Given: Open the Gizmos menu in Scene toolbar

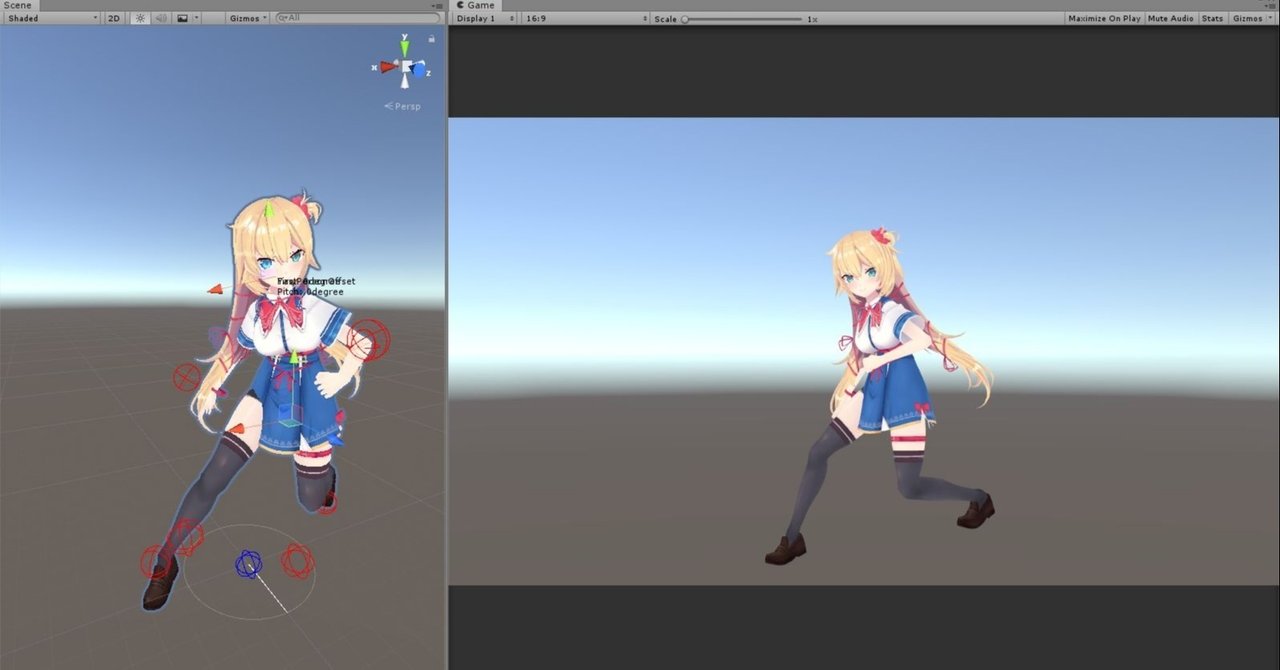Looking at the screenshot, I should click(244, 17).
